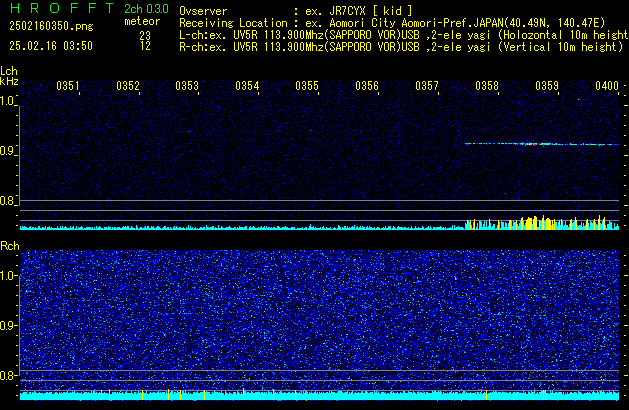The image size is (629, 410).
Task: Click the Lch kHz axis label
Action: point(9,76)
